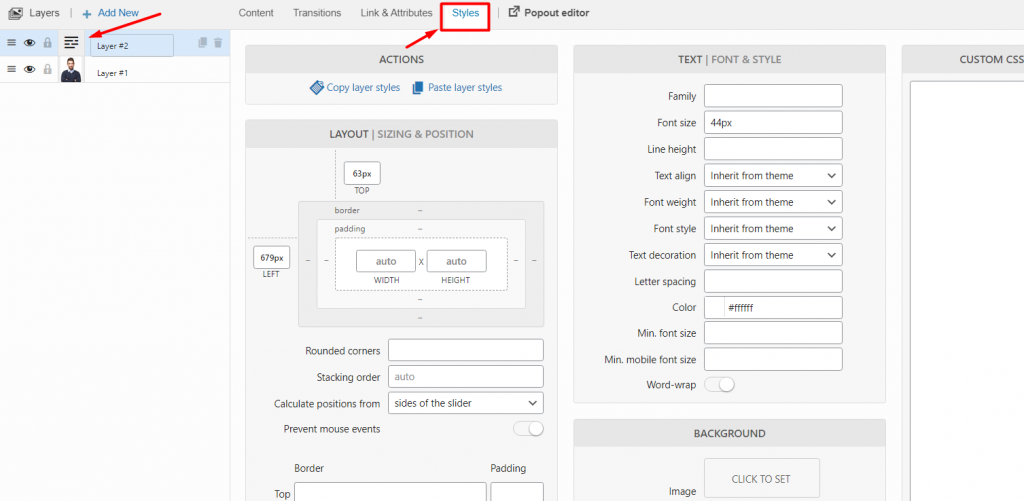Click Add New layer link

118,13
